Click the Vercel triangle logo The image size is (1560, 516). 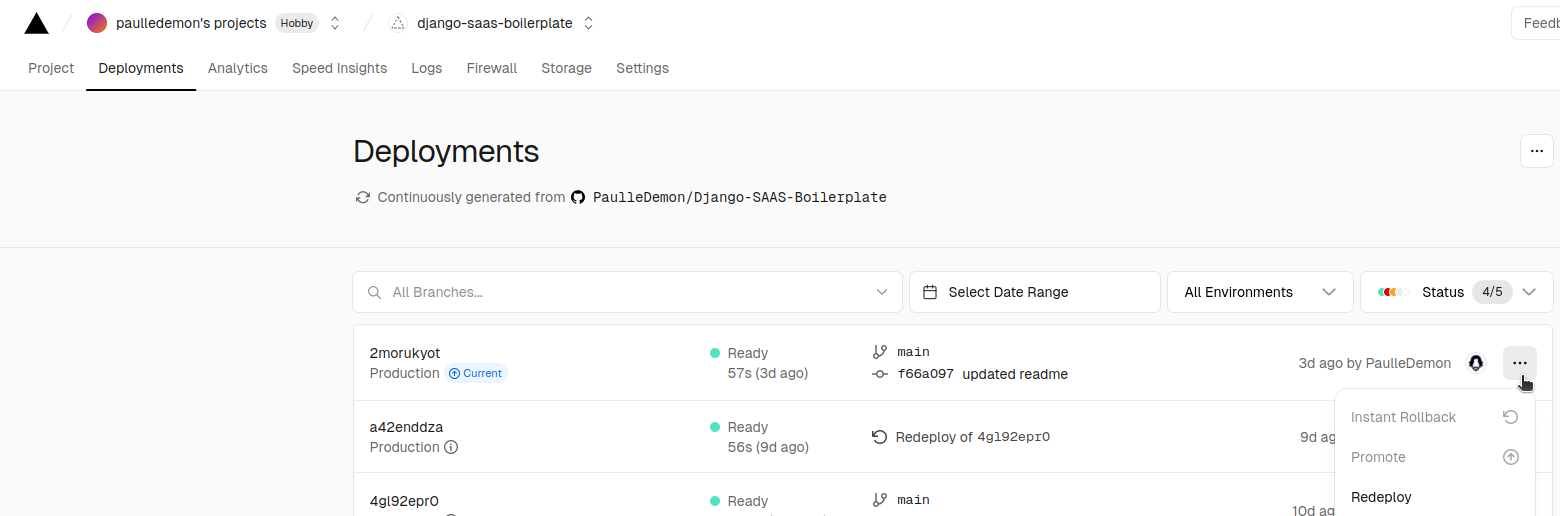point(36,23)
